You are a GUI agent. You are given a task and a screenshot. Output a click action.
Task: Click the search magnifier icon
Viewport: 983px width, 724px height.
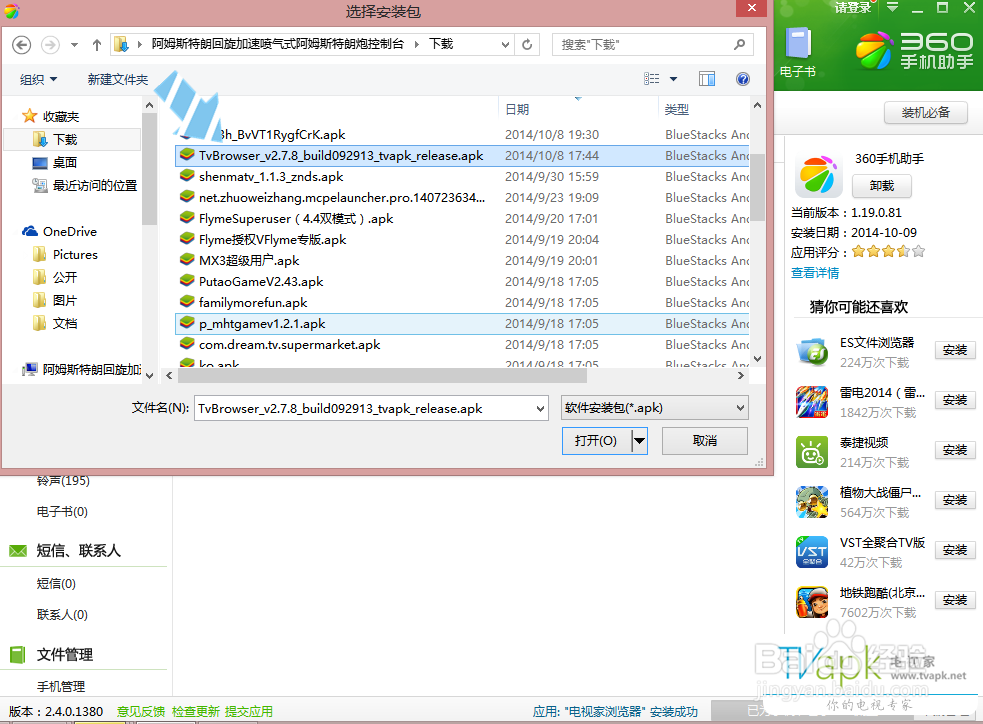740,45
